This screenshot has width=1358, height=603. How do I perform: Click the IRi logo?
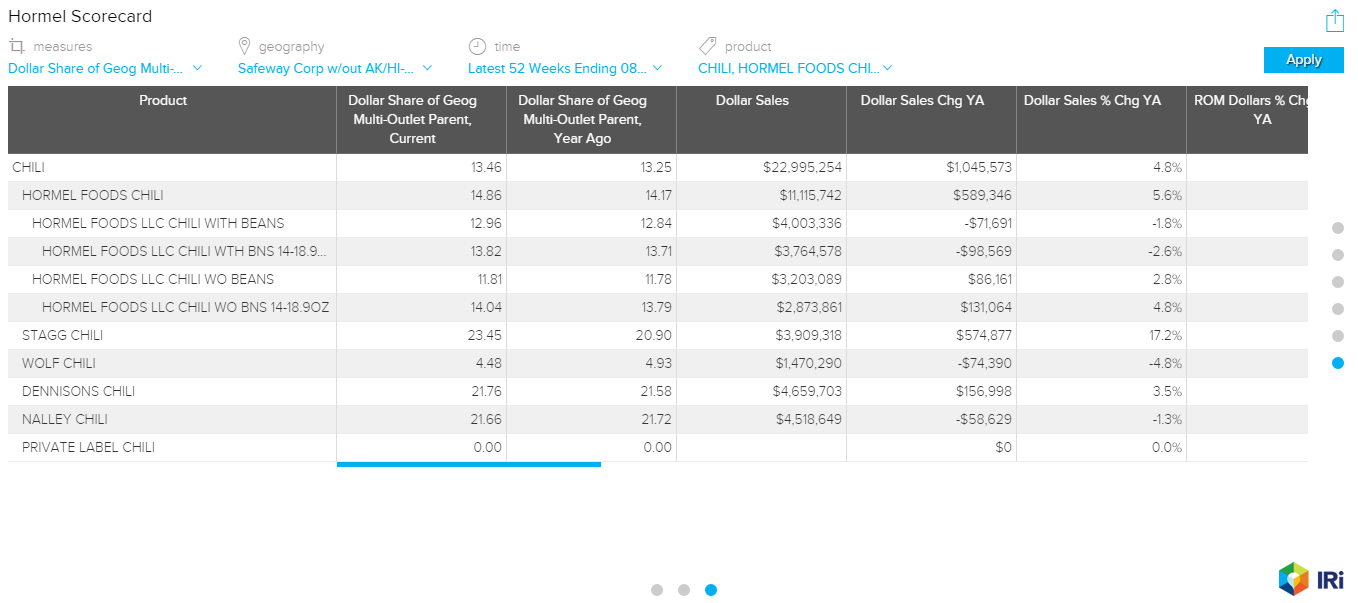pos(1310,578)
